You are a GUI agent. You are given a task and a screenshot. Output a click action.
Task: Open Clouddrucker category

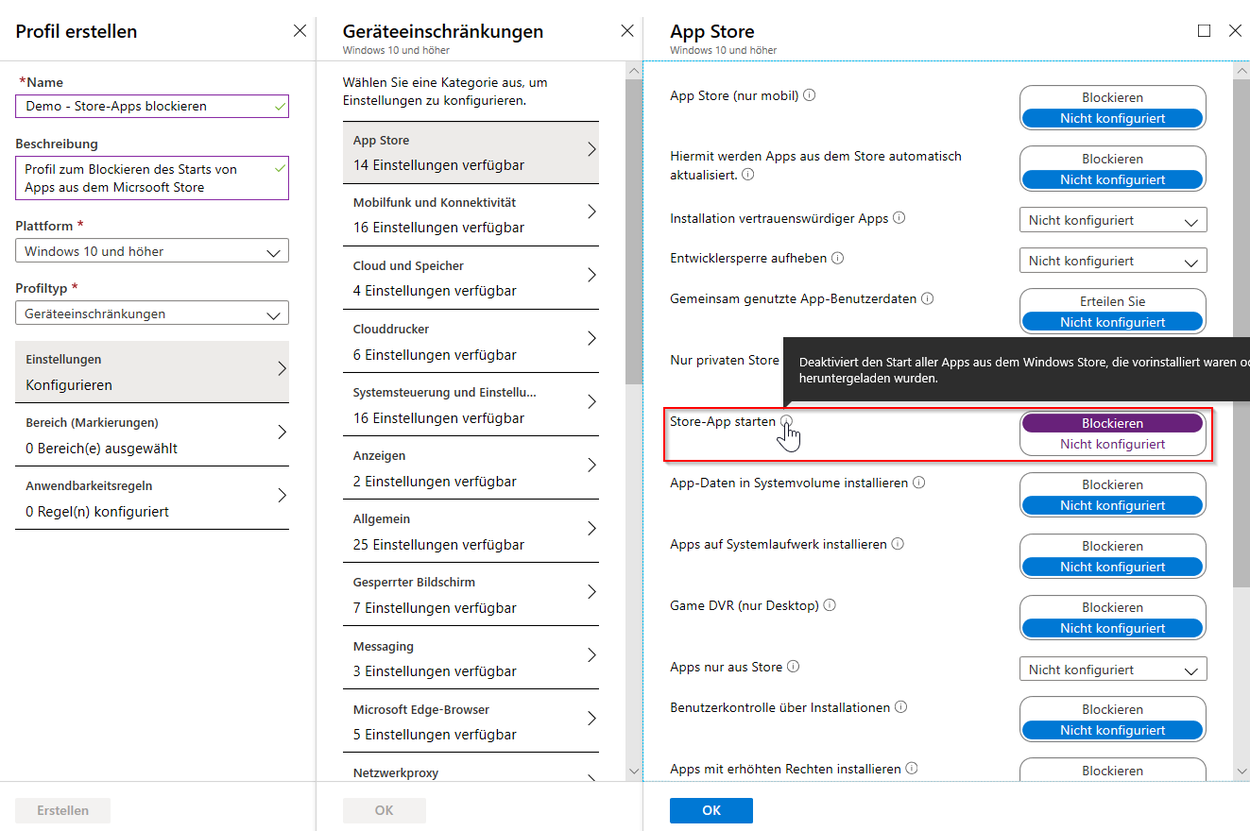471,342
